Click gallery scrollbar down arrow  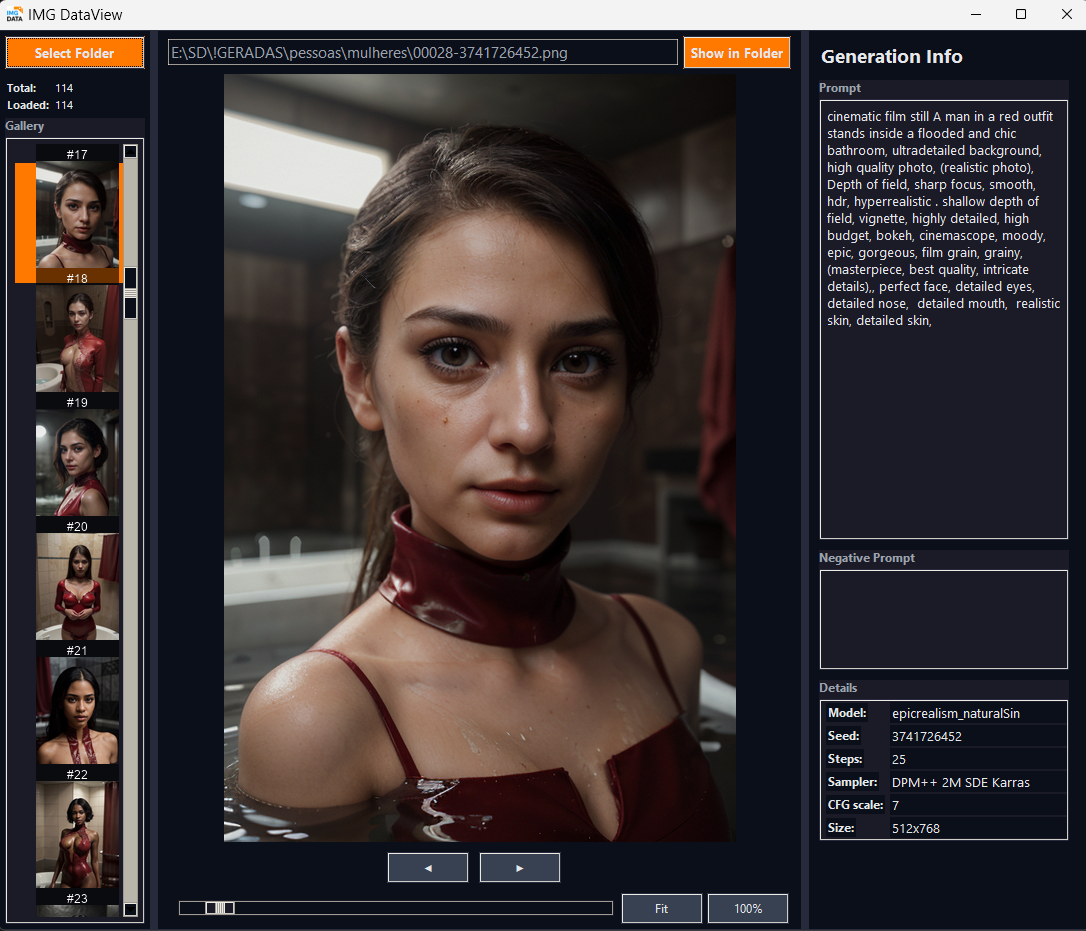(130, 909)
